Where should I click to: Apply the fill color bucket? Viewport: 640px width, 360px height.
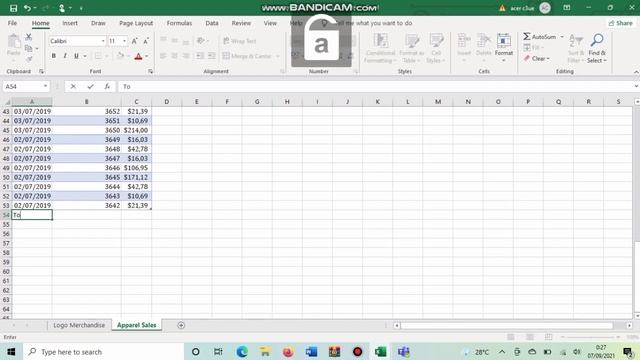pos(120,56)
